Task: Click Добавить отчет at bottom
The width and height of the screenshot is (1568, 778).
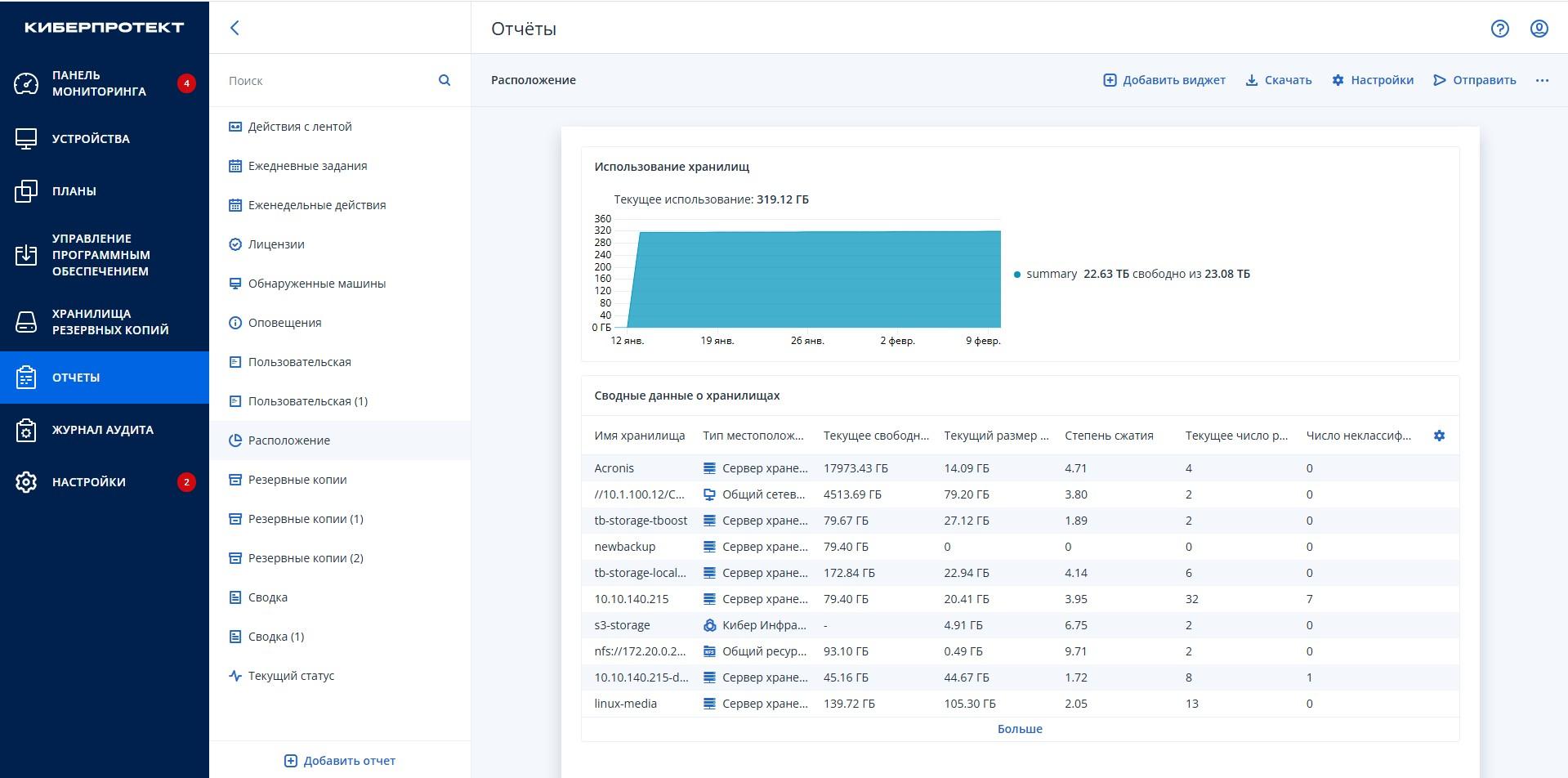Action: (x=340, y=761)
